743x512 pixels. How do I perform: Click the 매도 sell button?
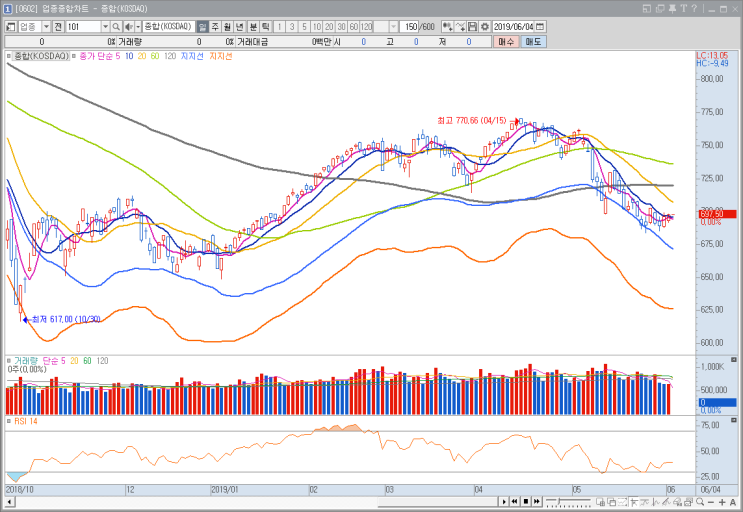coord(533,42)
